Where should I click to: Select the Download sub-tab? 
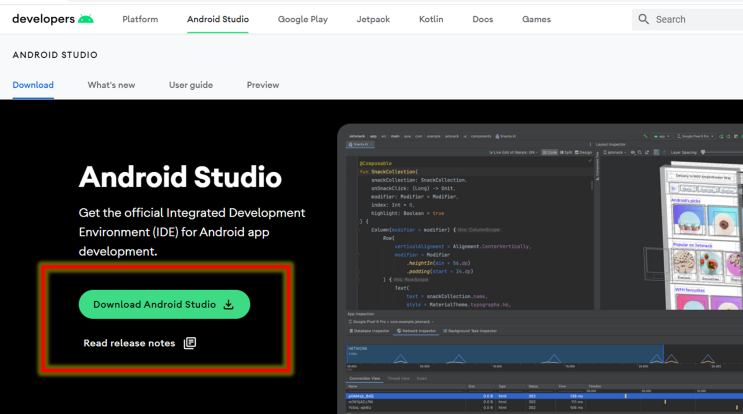(x=33, y=85)
